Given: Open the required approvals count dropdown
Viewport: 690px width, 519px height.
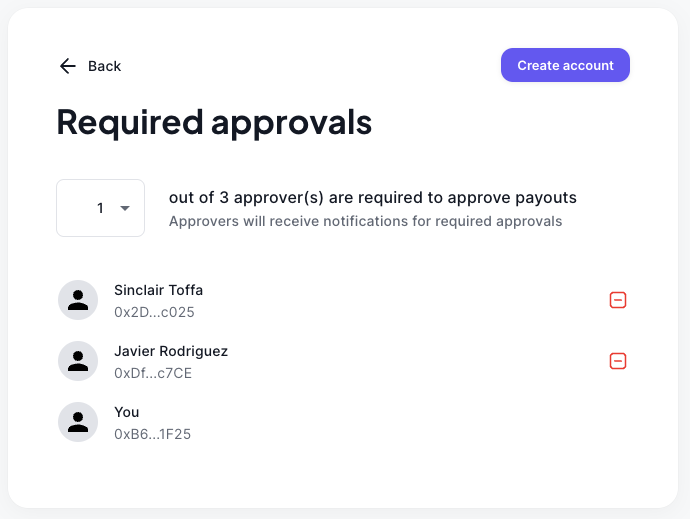Looking at the screenshot, I should pos(100,208).
